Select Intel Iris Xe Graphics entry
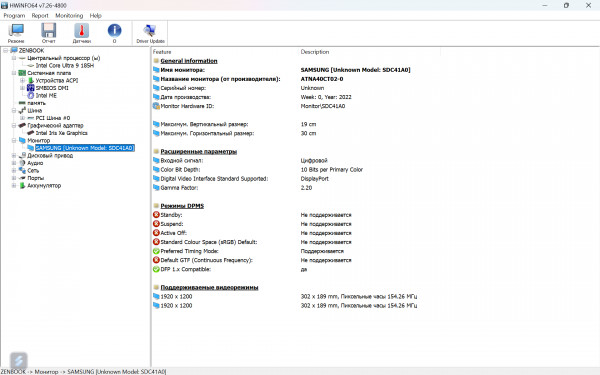 point(62,133)
